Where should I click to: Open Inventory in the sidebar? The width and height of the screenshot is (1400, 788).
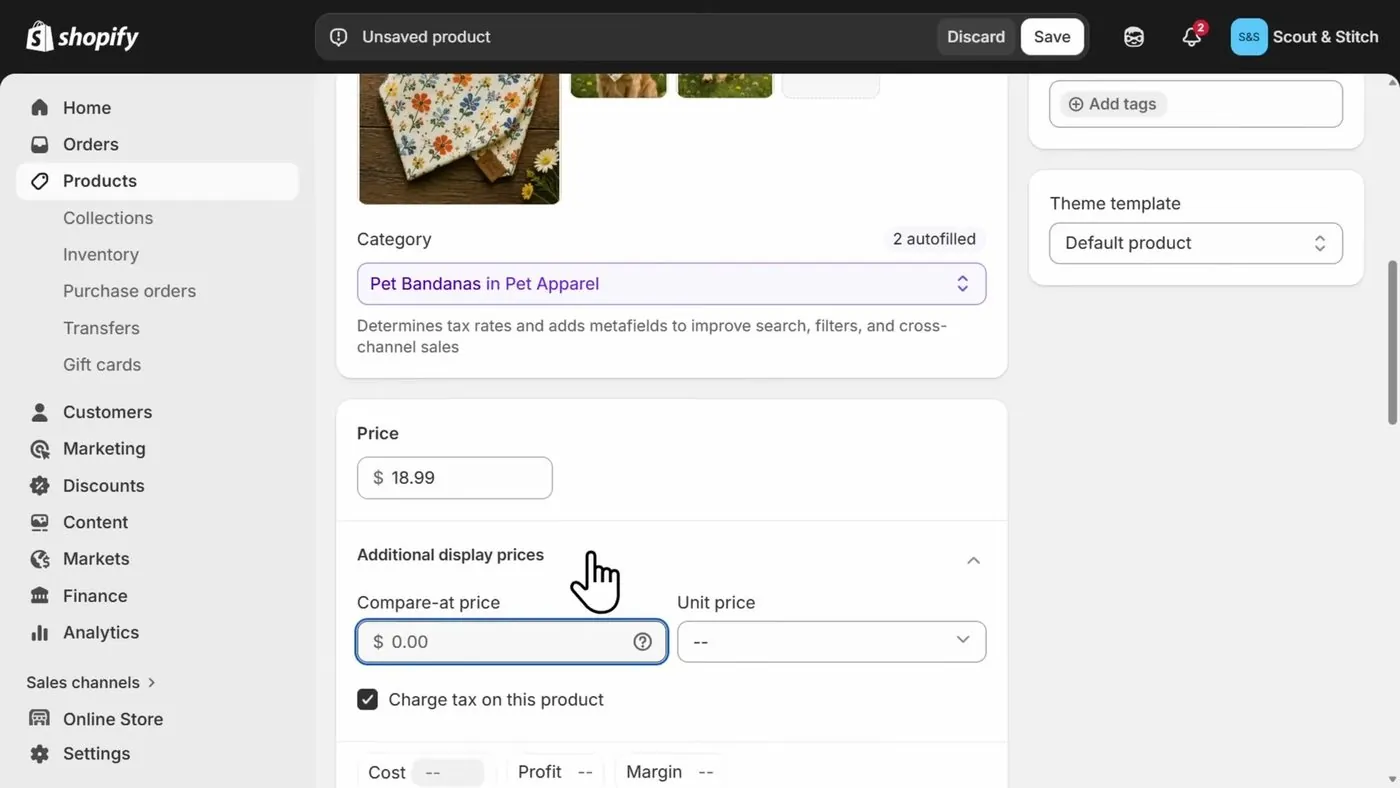coord(101,255)
